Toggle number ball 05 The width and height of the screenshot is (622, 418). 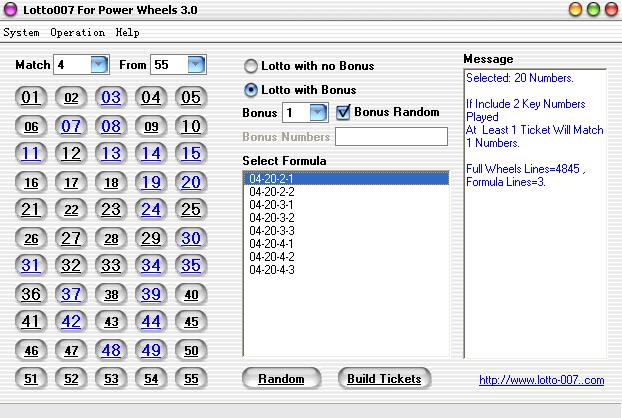coord(191,98)
